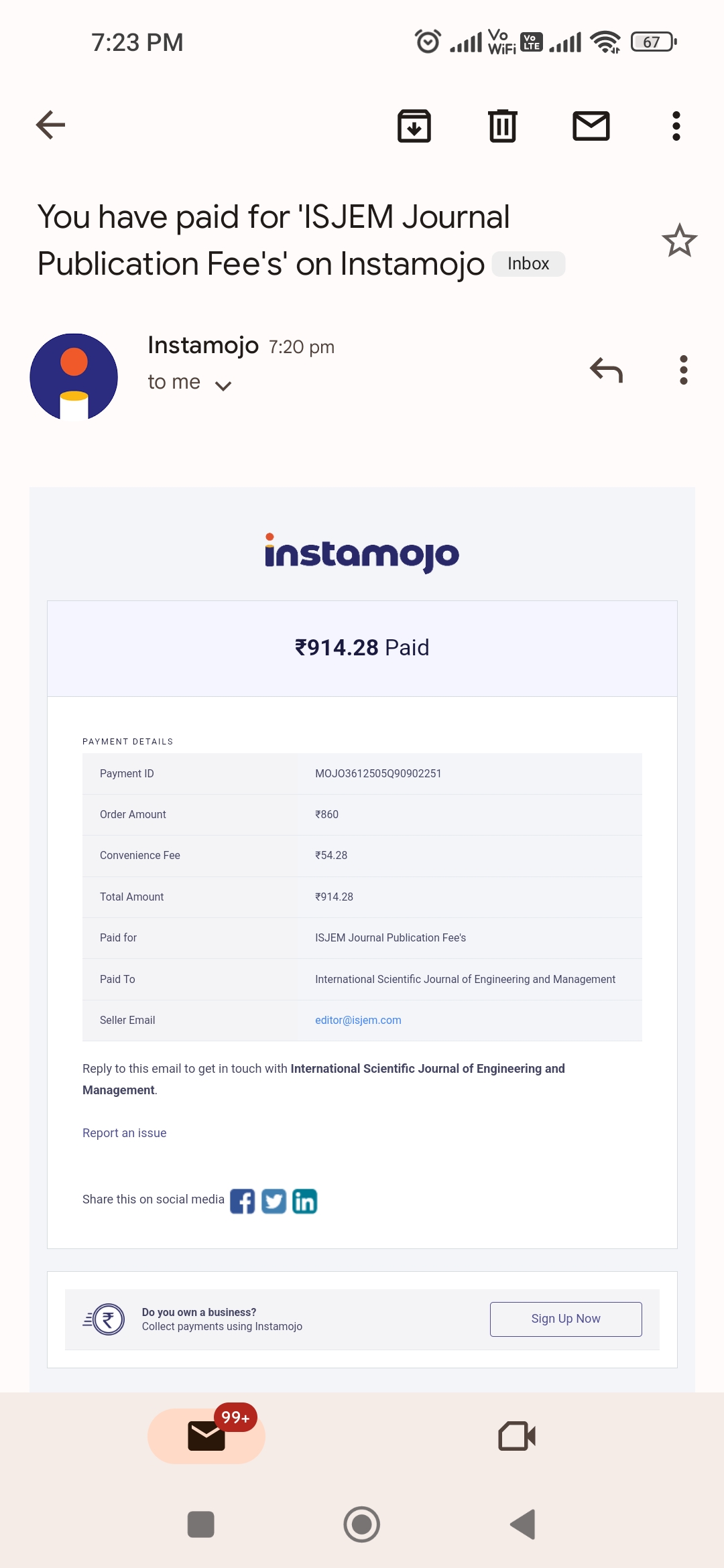Expand recipient details next to 'to me'

tap(223, 385)
